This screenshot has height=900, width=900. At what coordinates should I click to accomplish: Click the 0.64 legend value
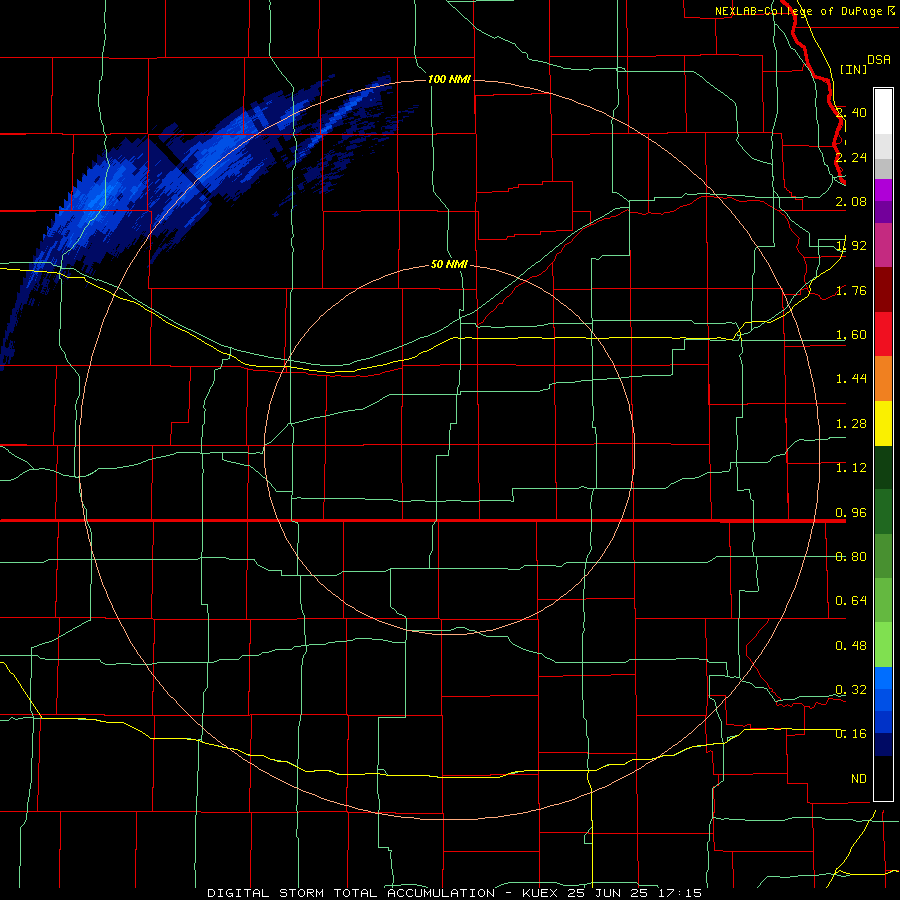[851, 601]
